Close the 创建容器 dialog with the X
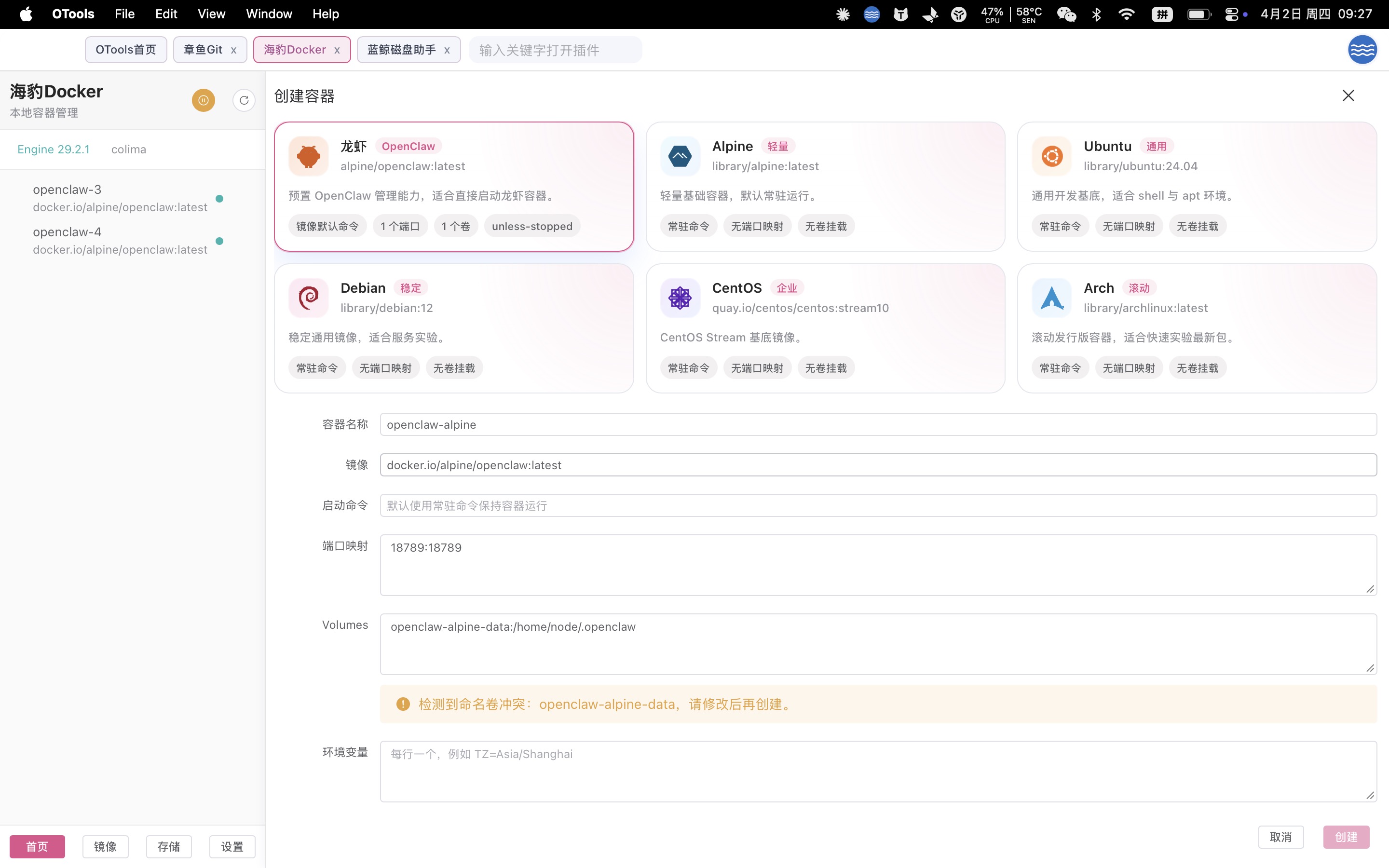The height and width of the screenshot is (868, 1389). tap(1348, 96)
